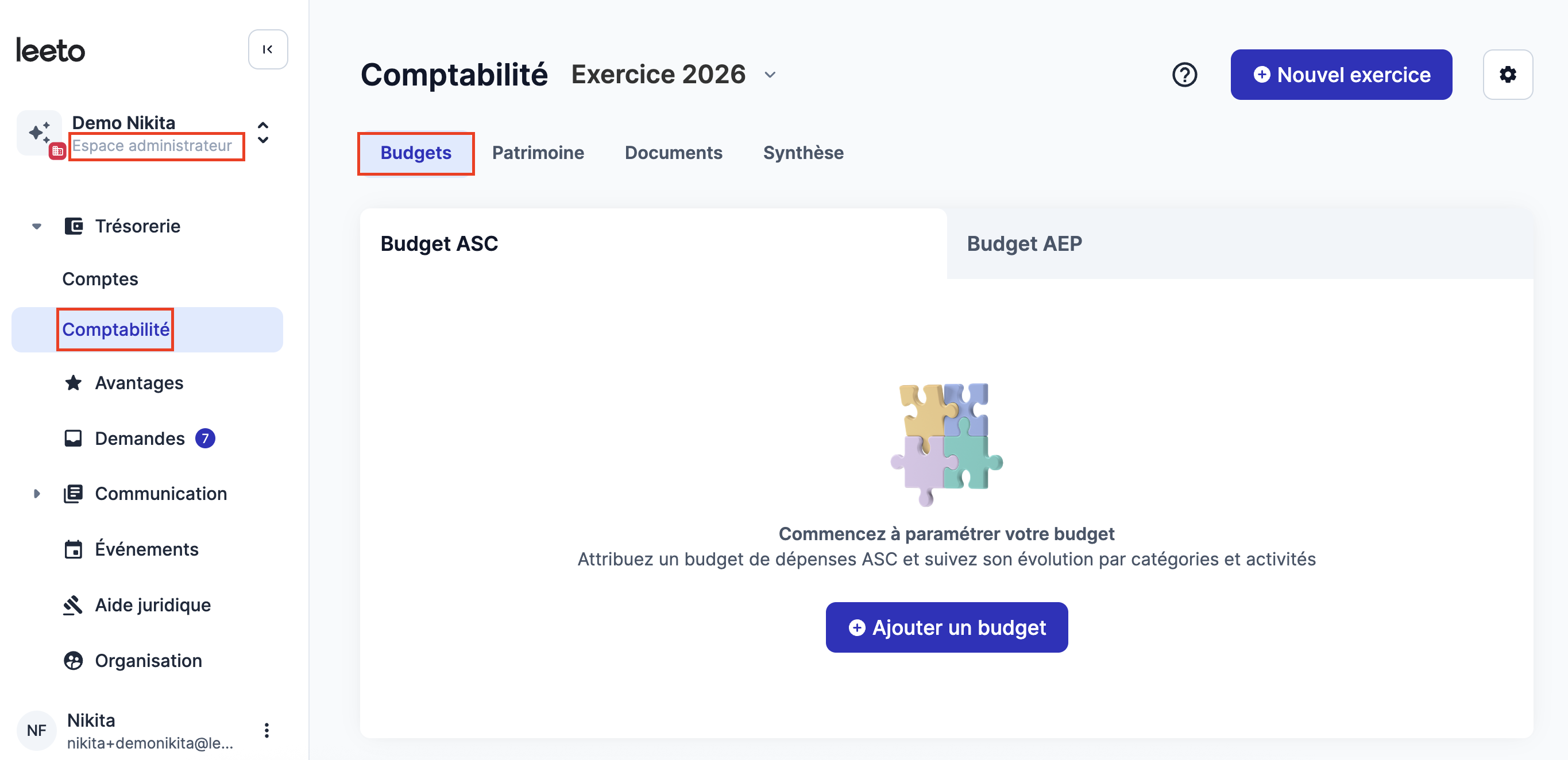
Task: Switch to the Documents tab
Action: [x=674, y=153]
